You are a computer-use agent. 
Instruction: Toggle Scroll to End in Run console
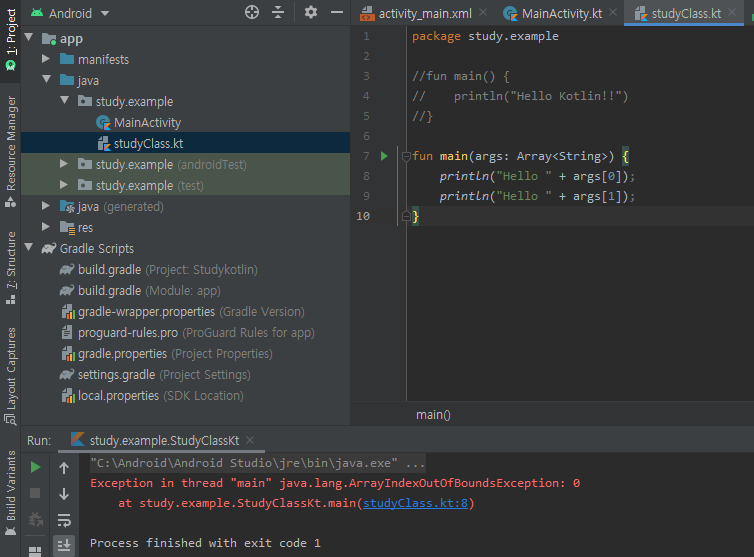pos(64,545)
